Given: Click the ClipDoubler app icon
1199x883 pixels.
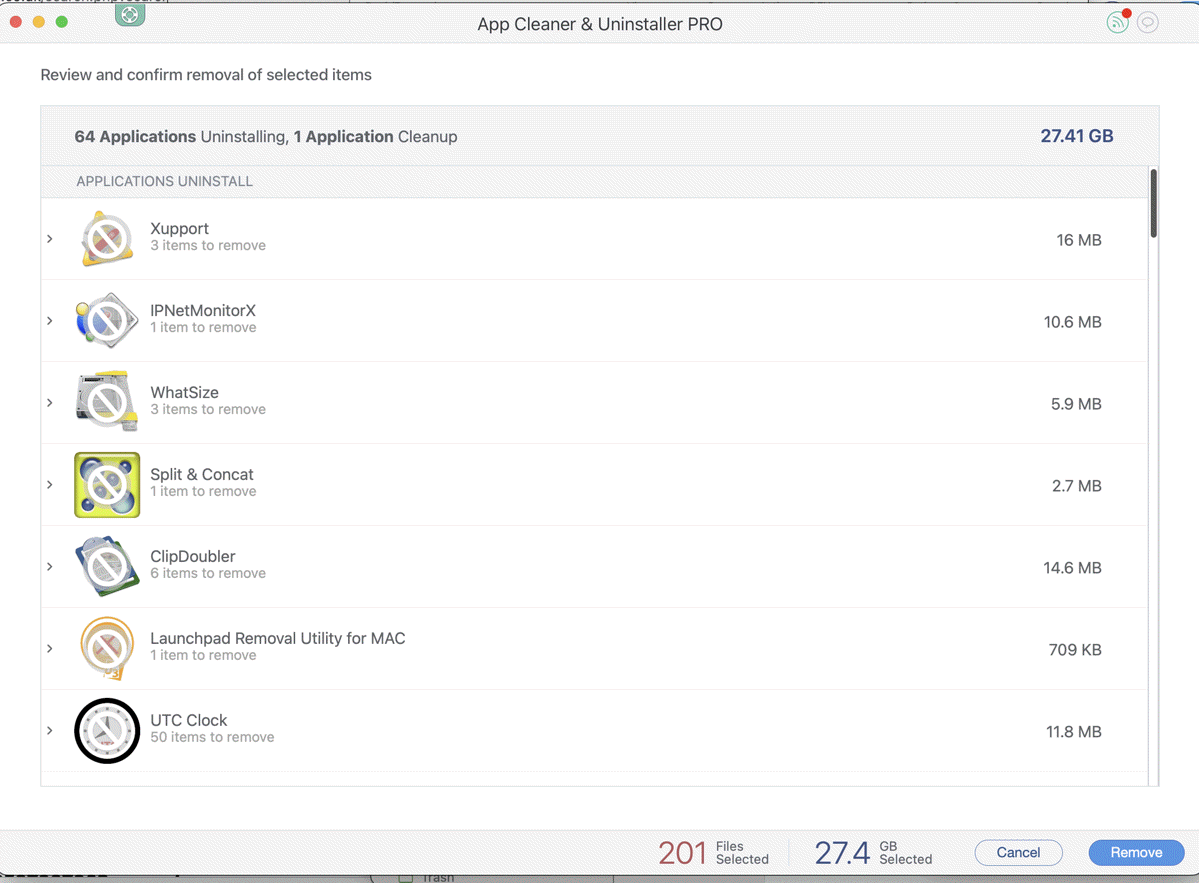Looking at the screenshot, I should pyautogui.click(x=107, y=566).
